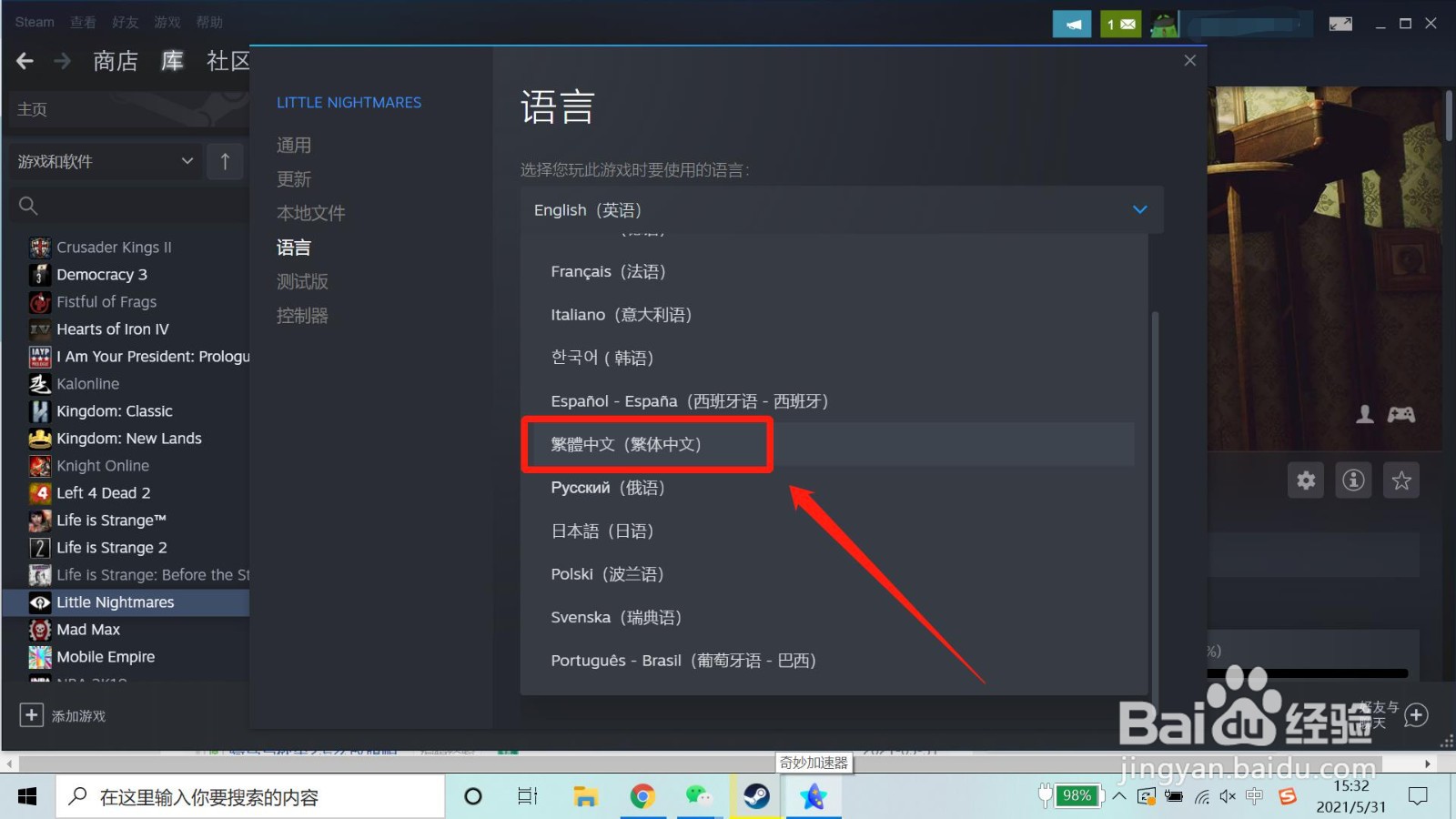Choose Korean from the language list
Screen dimensions: 1456x819
(x=602, y=358)
